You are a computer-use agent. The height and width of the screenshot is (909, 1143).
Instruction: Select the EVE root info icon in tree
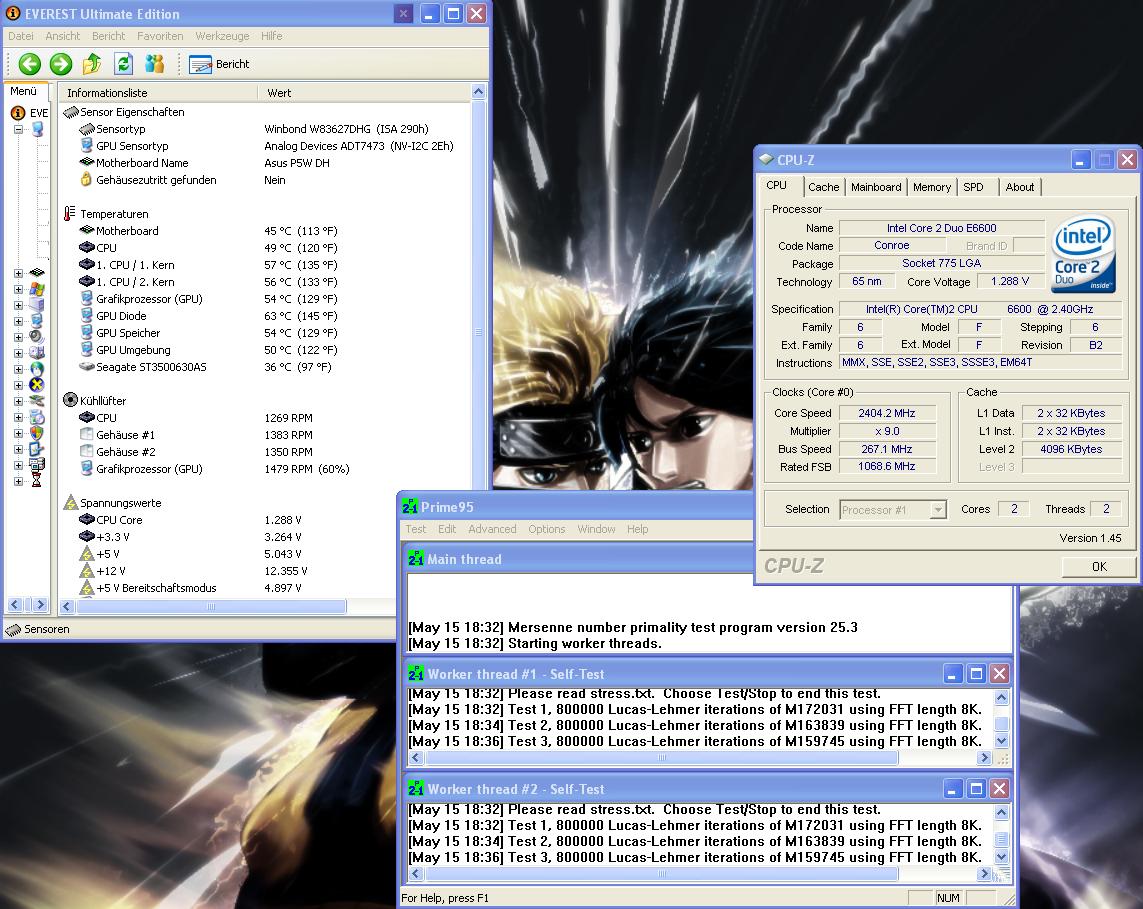coord(18,113)
